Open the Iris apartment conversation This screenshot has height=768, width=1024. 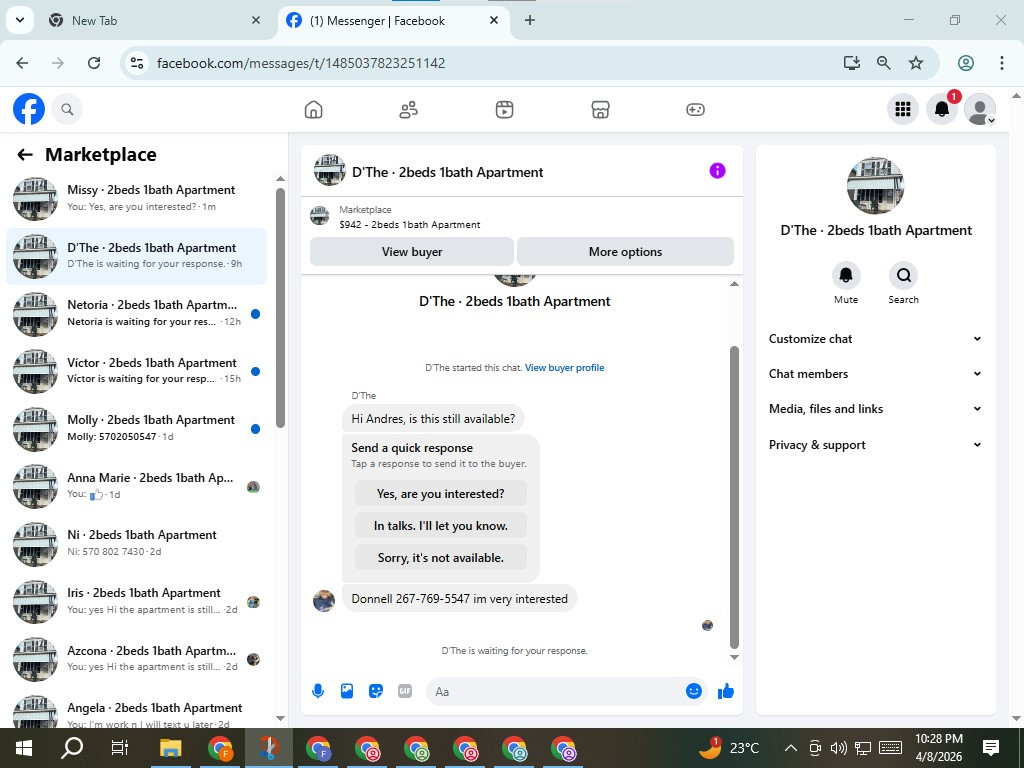[x=136, y=601]
